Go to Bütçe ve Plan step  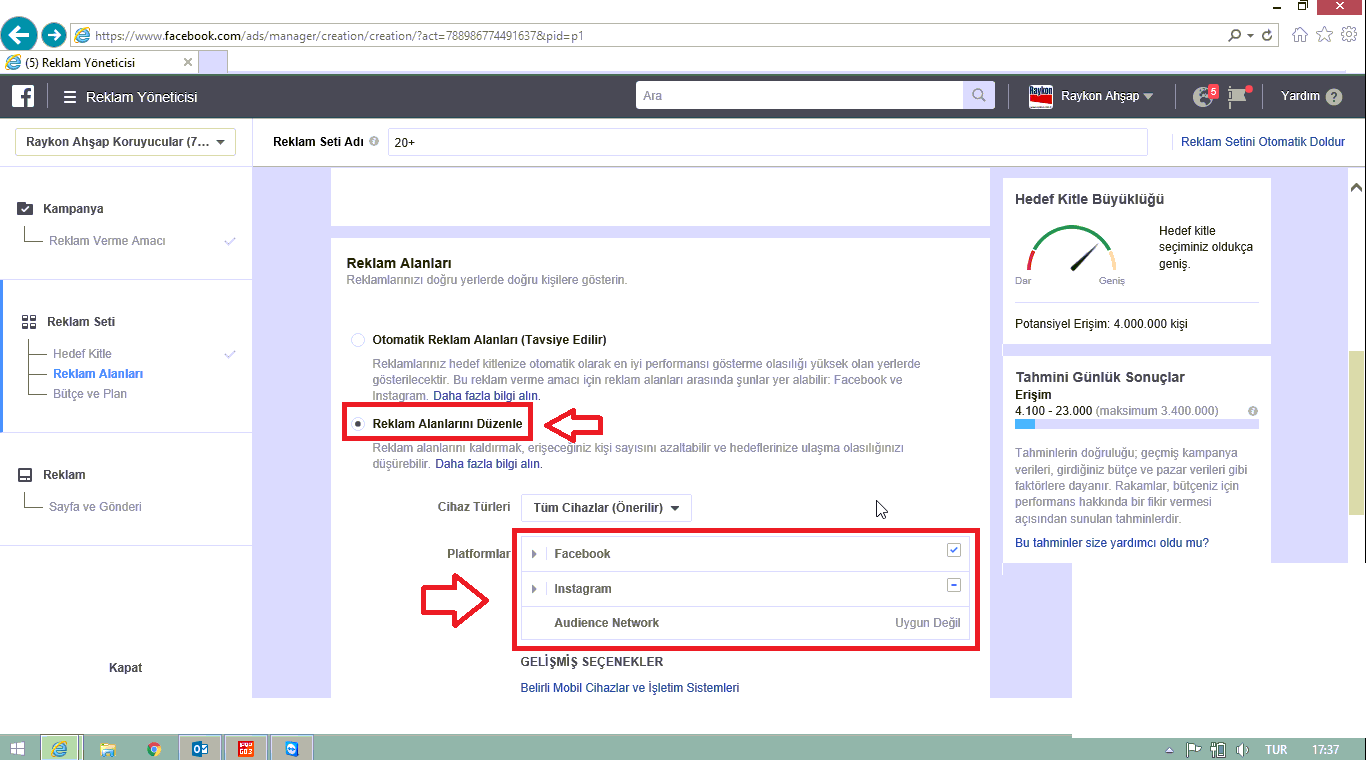coord(90,394)
